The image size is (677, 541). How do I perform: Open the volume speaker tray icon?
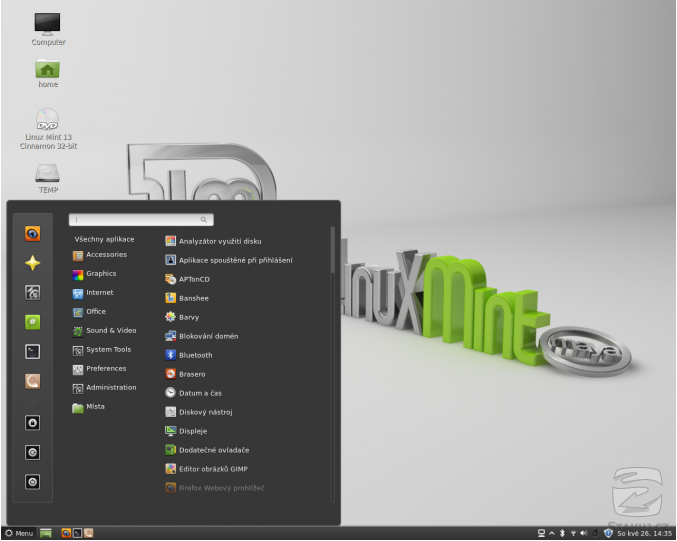click(x=584, y=534)
